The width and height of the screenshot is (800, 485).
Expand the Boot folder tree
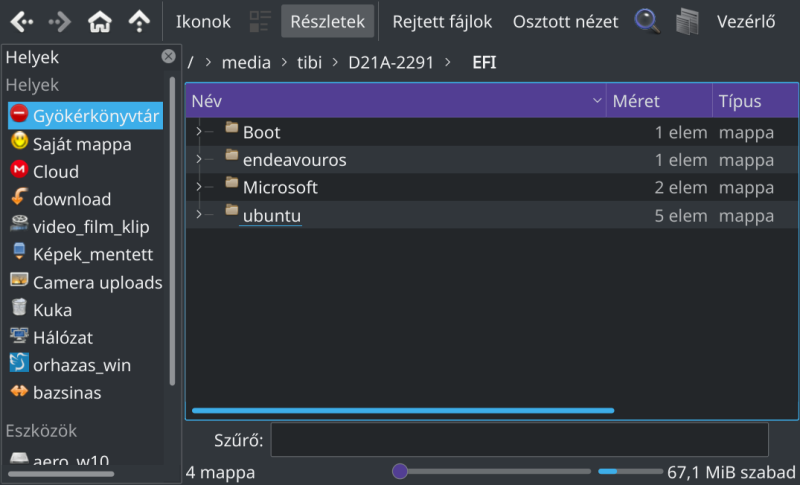point(199,132)
